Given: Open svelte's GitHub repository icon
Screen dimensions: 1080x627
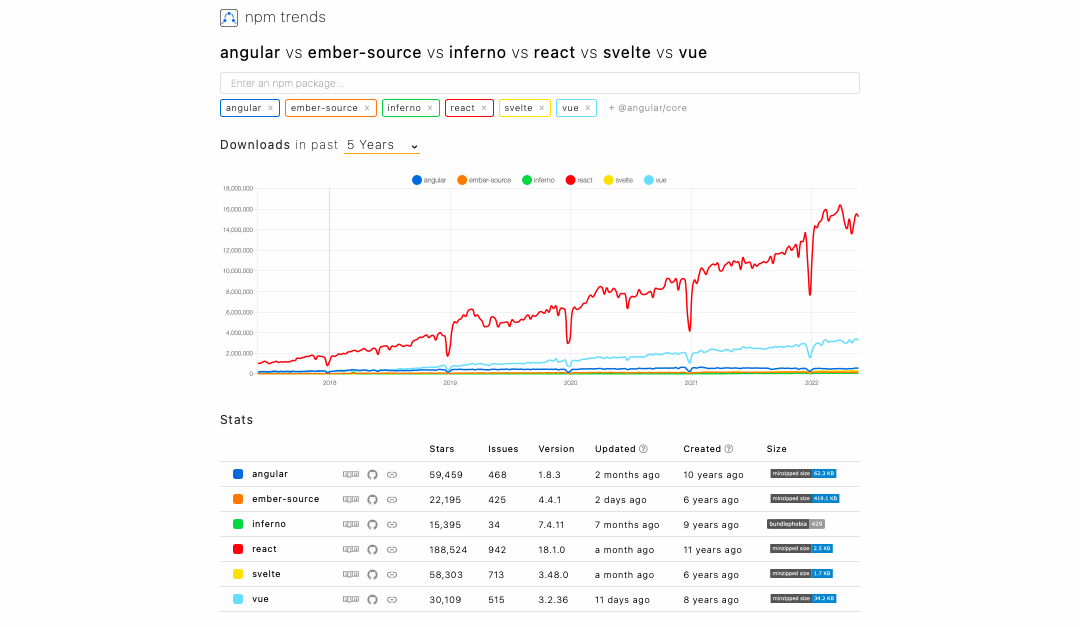Looking at the screenshot, I should [x=372, y=575].
